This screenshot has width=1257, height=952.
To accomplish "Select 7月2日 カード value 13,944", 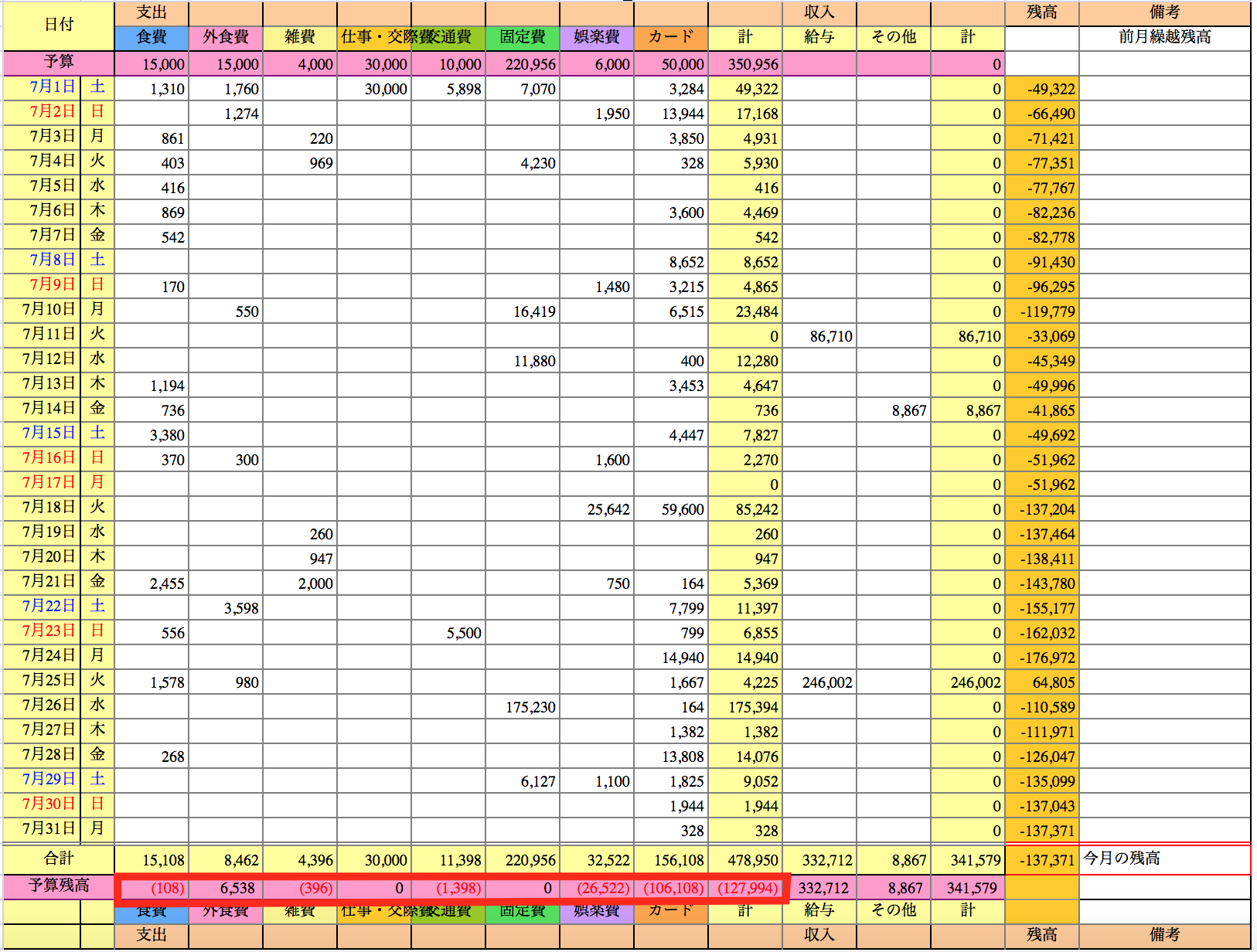I will [671, 114].
